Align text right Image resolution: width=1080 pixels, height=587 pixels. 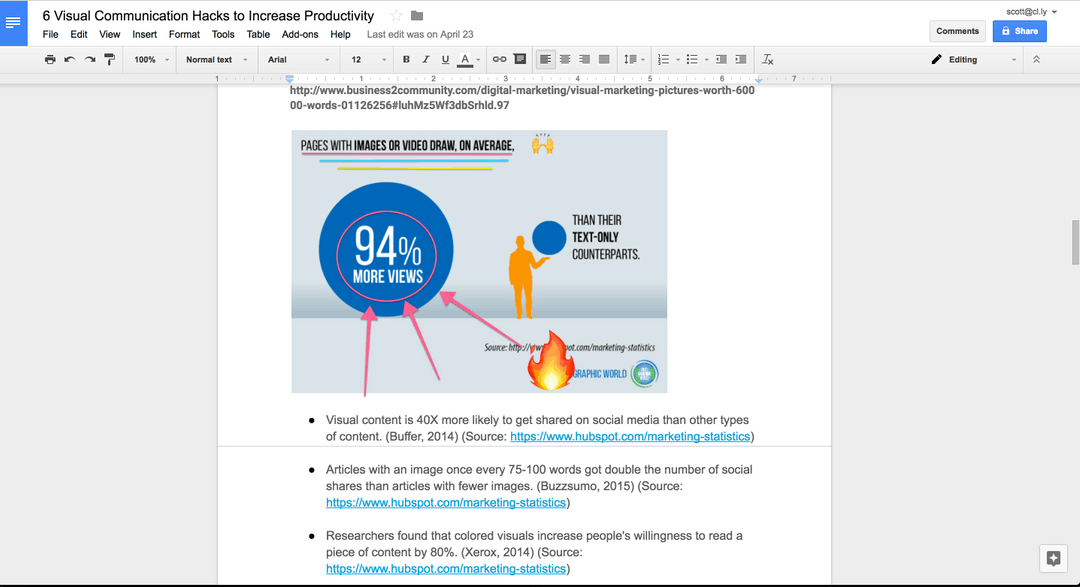584,60
